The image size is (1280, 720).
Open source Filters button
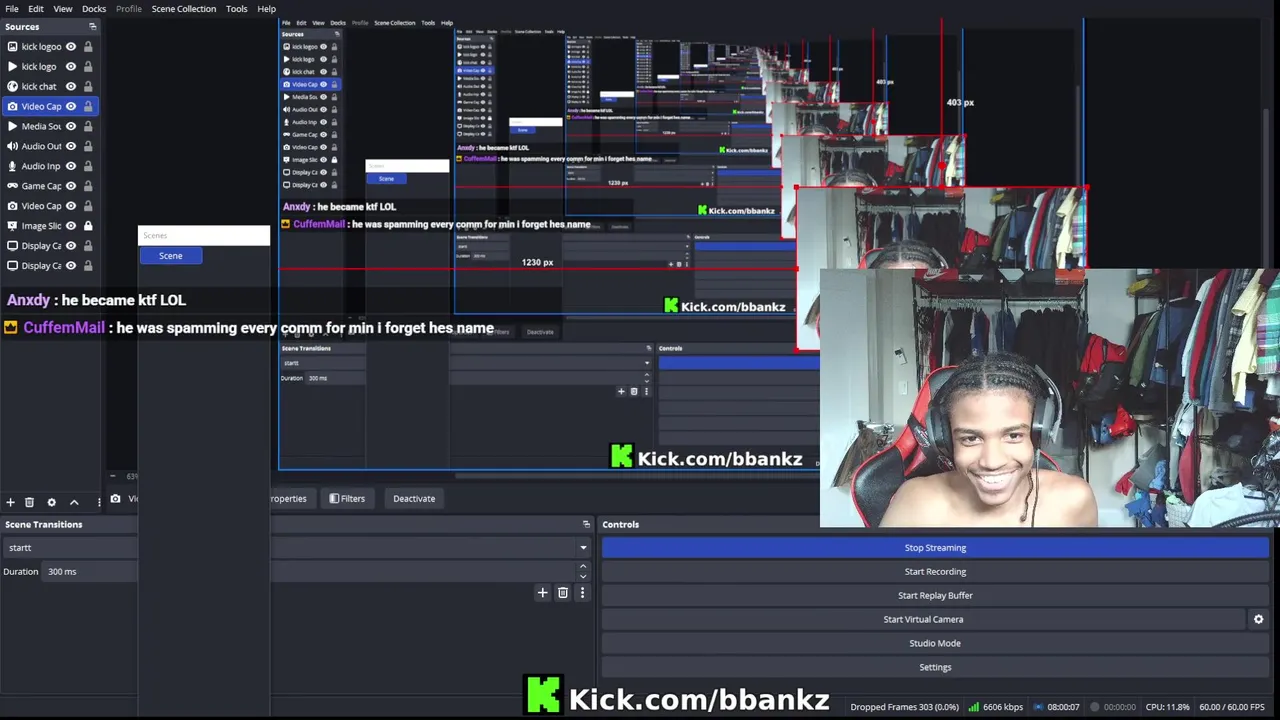(347, 498)
